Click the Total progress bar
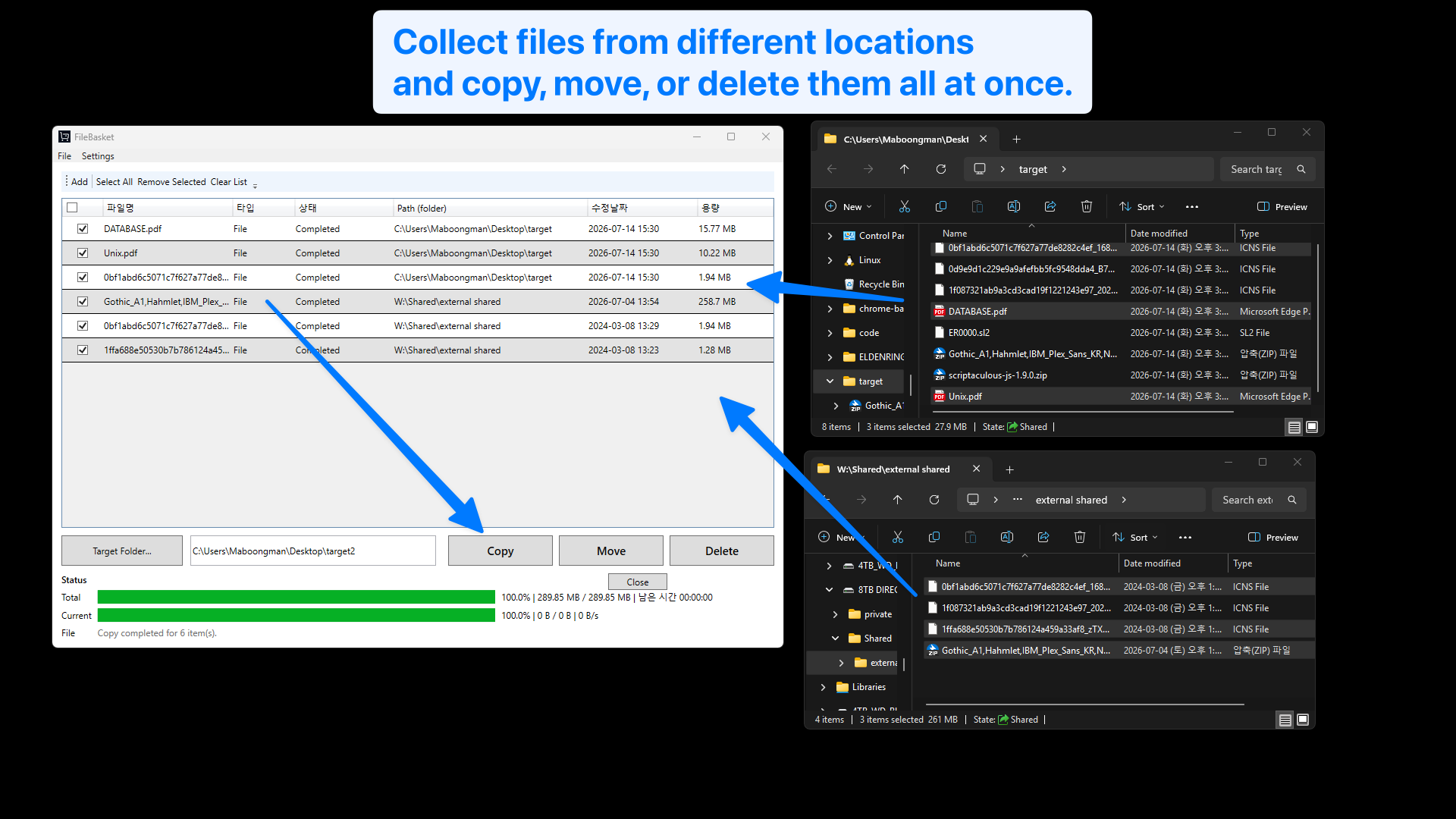This screenshot has height=819, width=1456. (297, 598)
